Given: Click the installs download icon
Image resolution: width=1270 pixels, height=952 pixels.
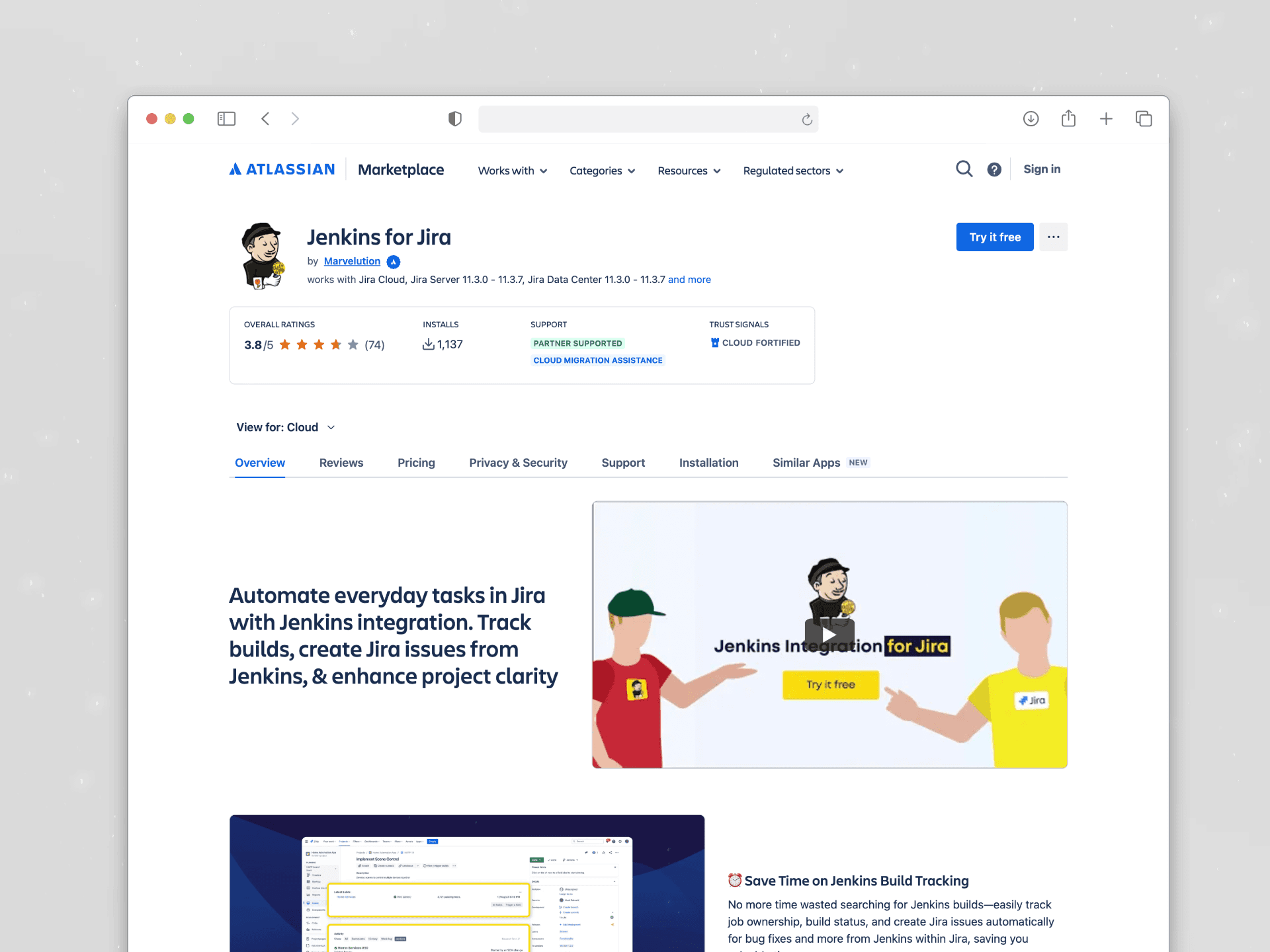Looking at the screenshot, I should coord(428,344).
